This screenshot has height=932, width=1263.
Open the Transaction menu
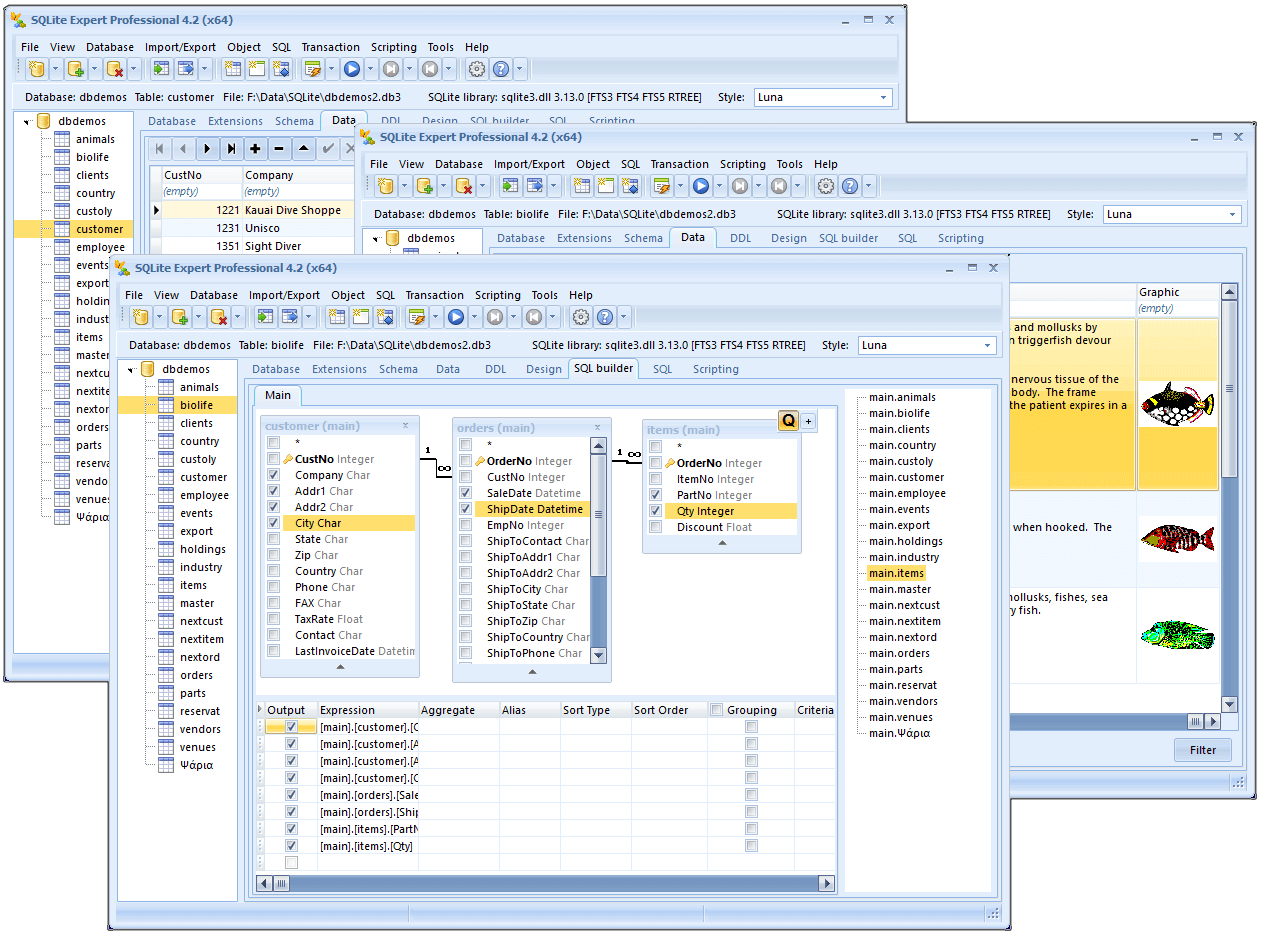click(x=434, y=295)
